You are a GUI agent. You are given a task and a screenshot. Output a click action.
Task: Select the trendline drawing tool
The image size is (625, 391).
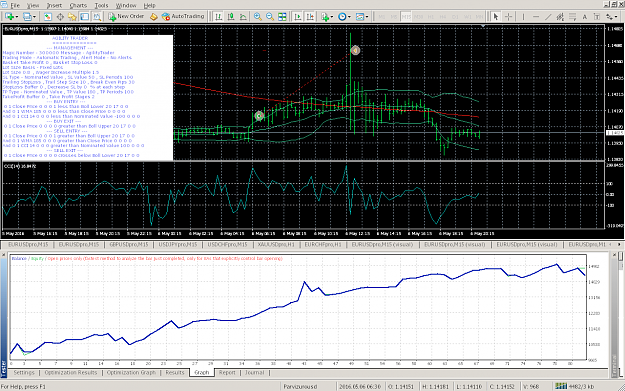(548, 16)
